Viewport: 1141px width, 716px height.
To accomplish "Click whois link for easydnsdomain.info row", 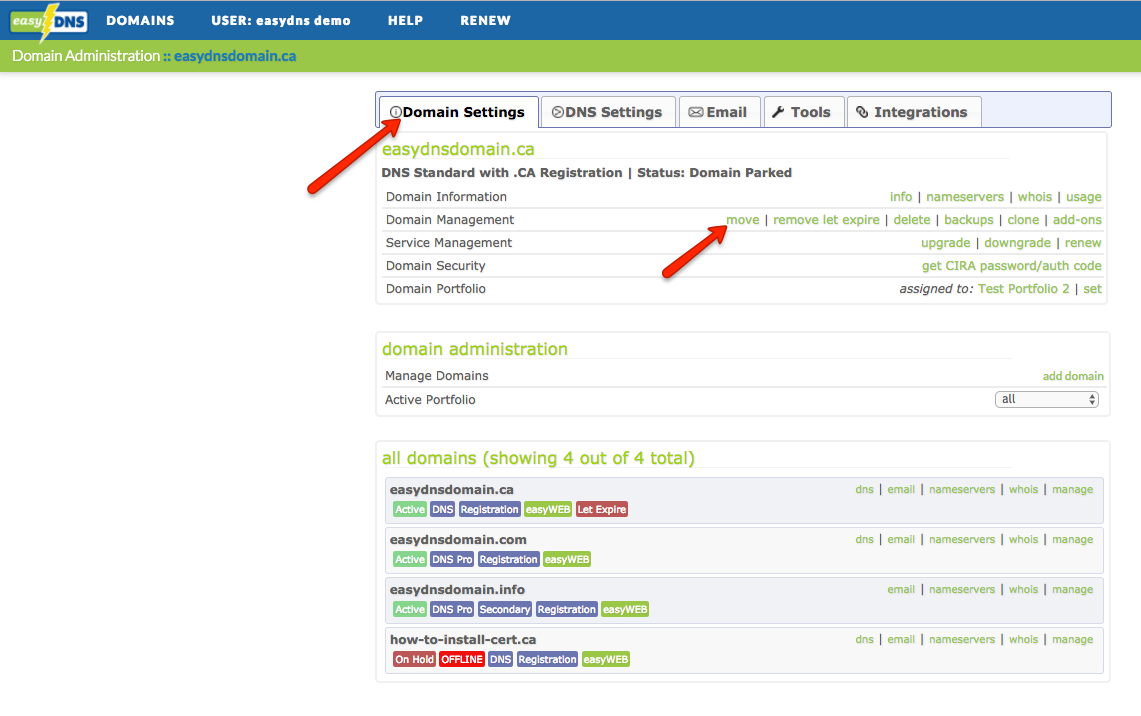I will (x=1024, y=589).
